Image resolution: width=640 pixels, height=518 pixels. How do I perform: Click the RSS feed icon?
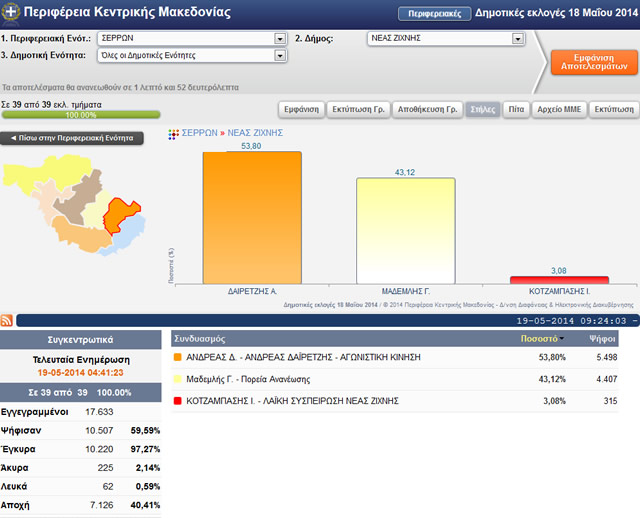pyautogui.click(x=7, y=320)
